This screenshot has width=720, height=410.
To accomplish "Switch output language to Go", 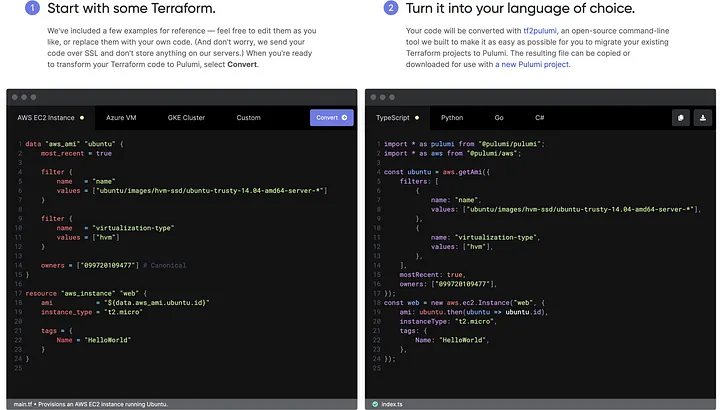I will (499, 118).
